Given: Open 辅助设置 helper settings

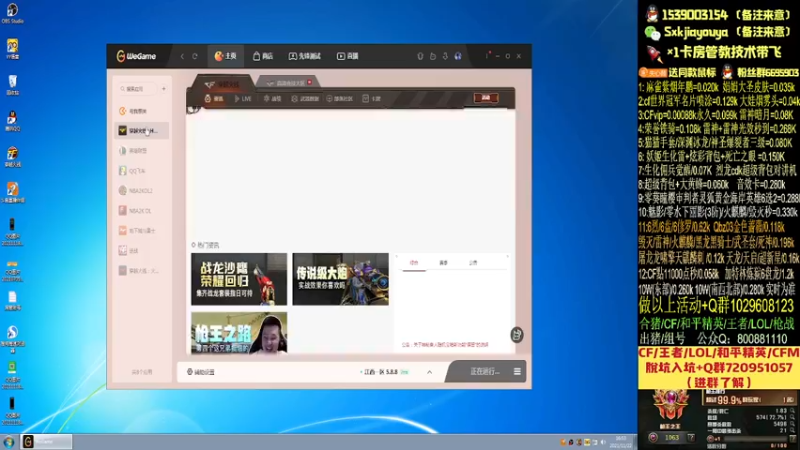Looking at the screenshot, I should pyautogui.click(x=201, y=372).
